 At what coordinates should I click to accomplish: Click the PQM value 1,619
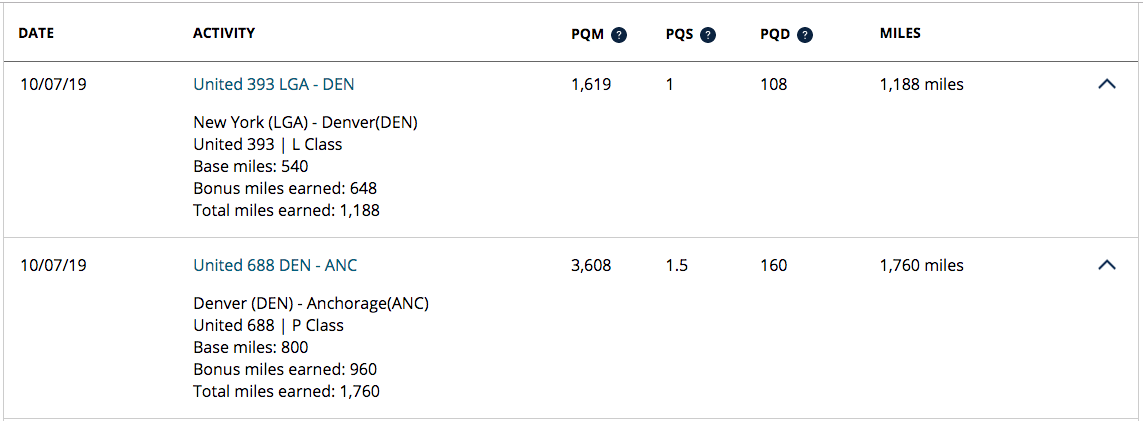591,85
